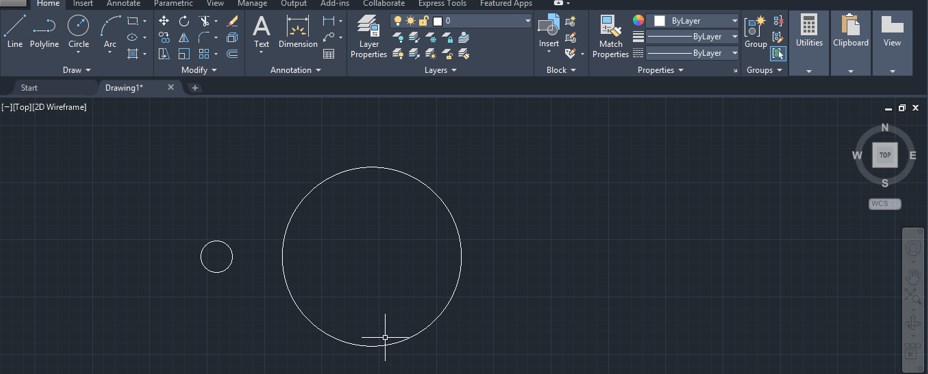Add a new drawing tab

coord(195,88)
